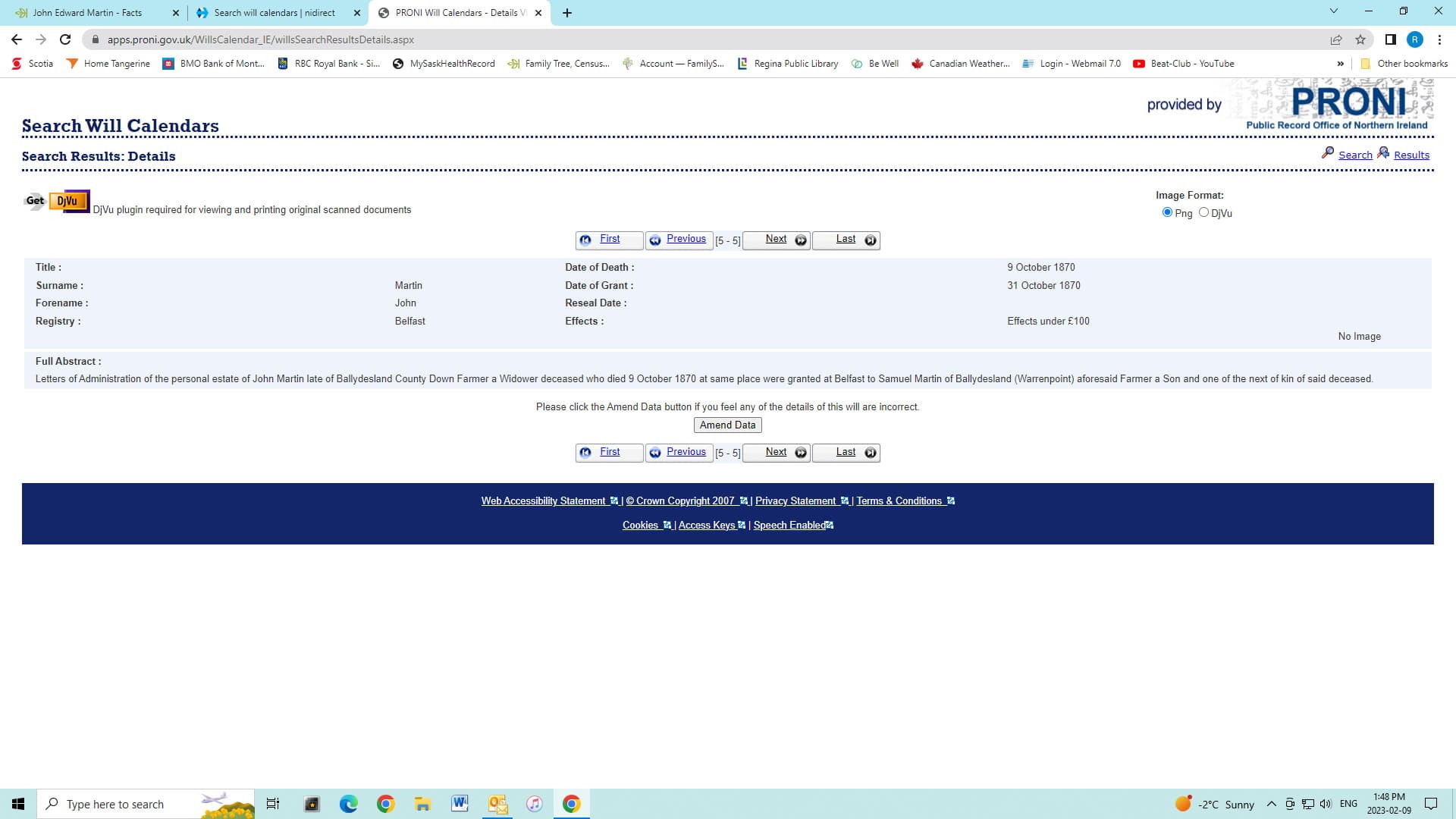Screen dimensions: 1456x819
Task: Click the browser back arrow
Action: point(17,39)
